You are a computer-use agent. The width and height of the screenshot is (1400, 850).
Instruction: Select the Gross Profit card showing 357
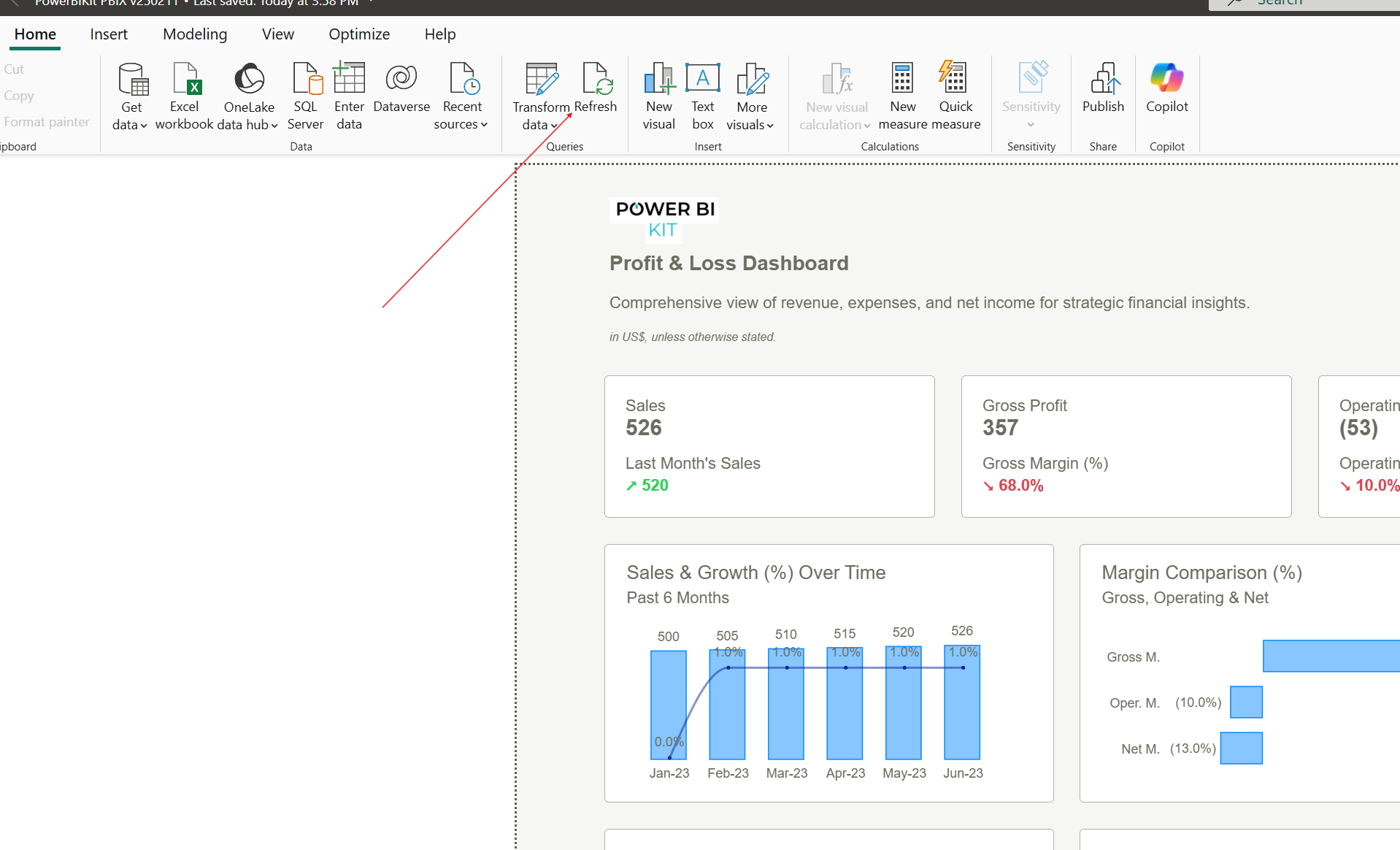pos(1126,446)
